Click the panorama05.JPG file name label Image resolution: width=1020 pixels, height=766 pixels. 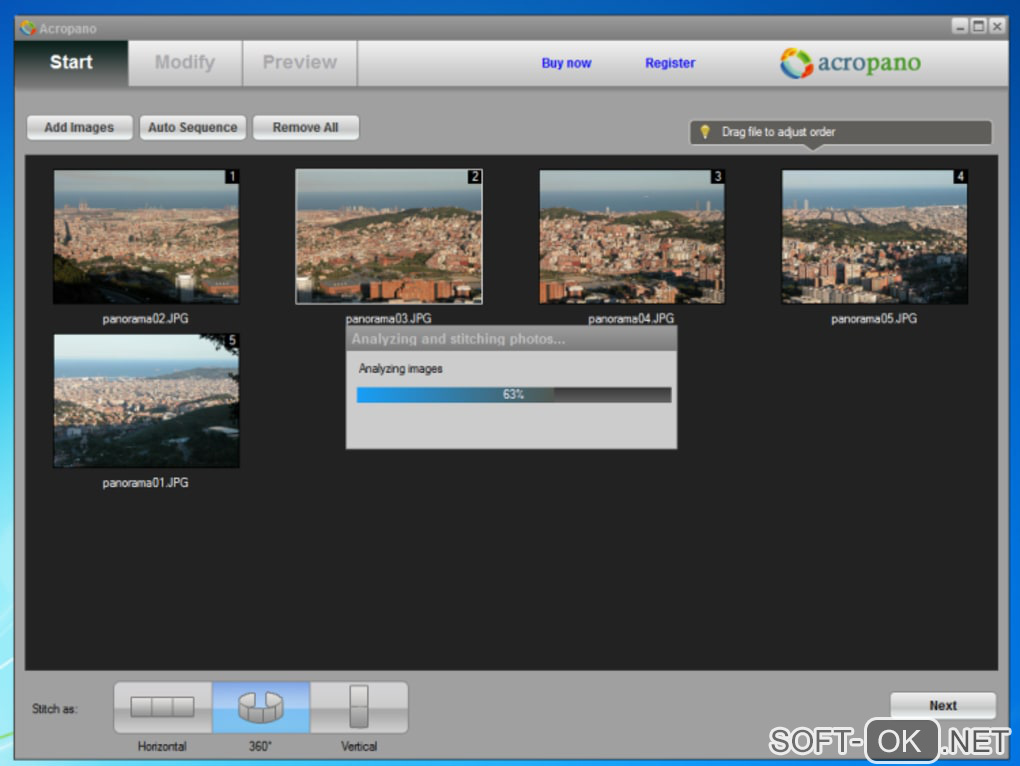874,319
